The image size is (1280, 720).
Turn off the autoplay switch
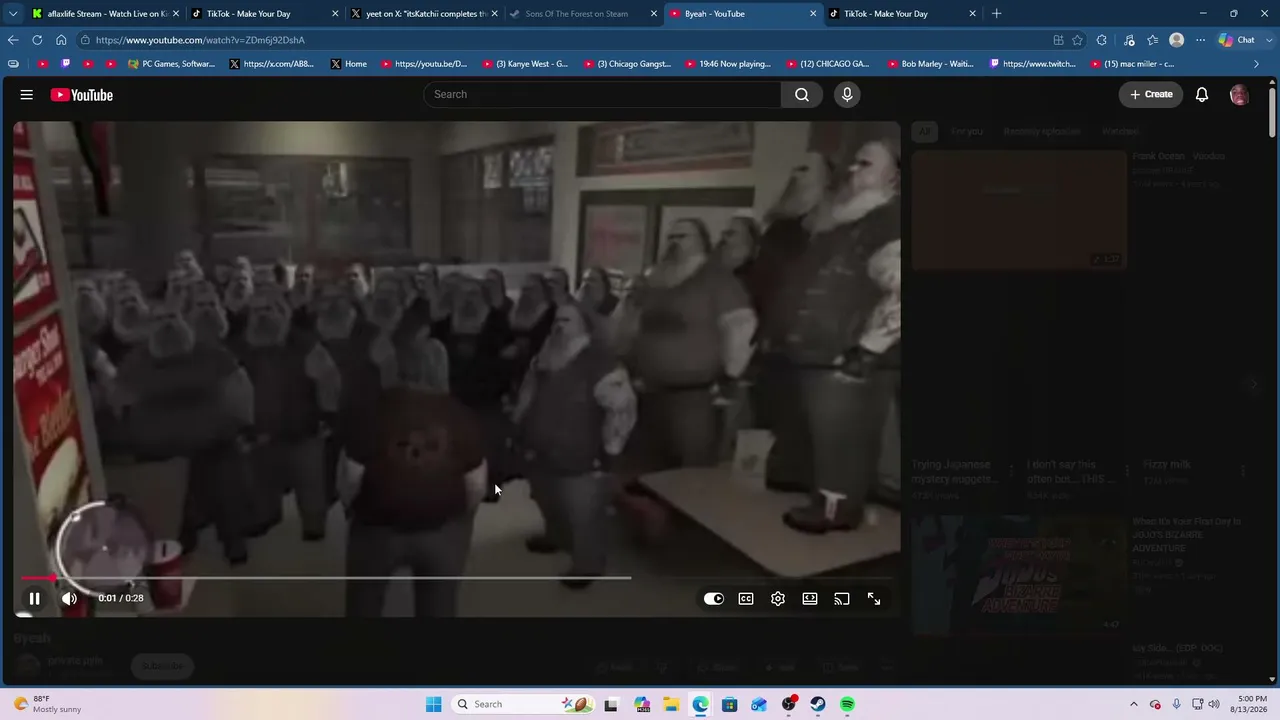(x=713, y=598)
